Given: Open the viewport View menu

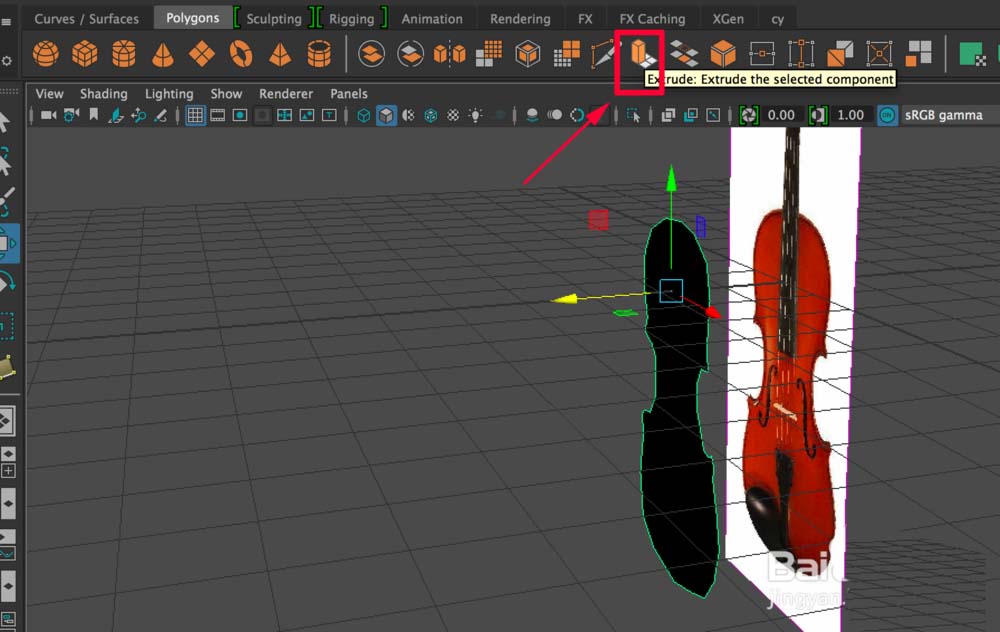Looking at the screenshot, I should 49,94.
